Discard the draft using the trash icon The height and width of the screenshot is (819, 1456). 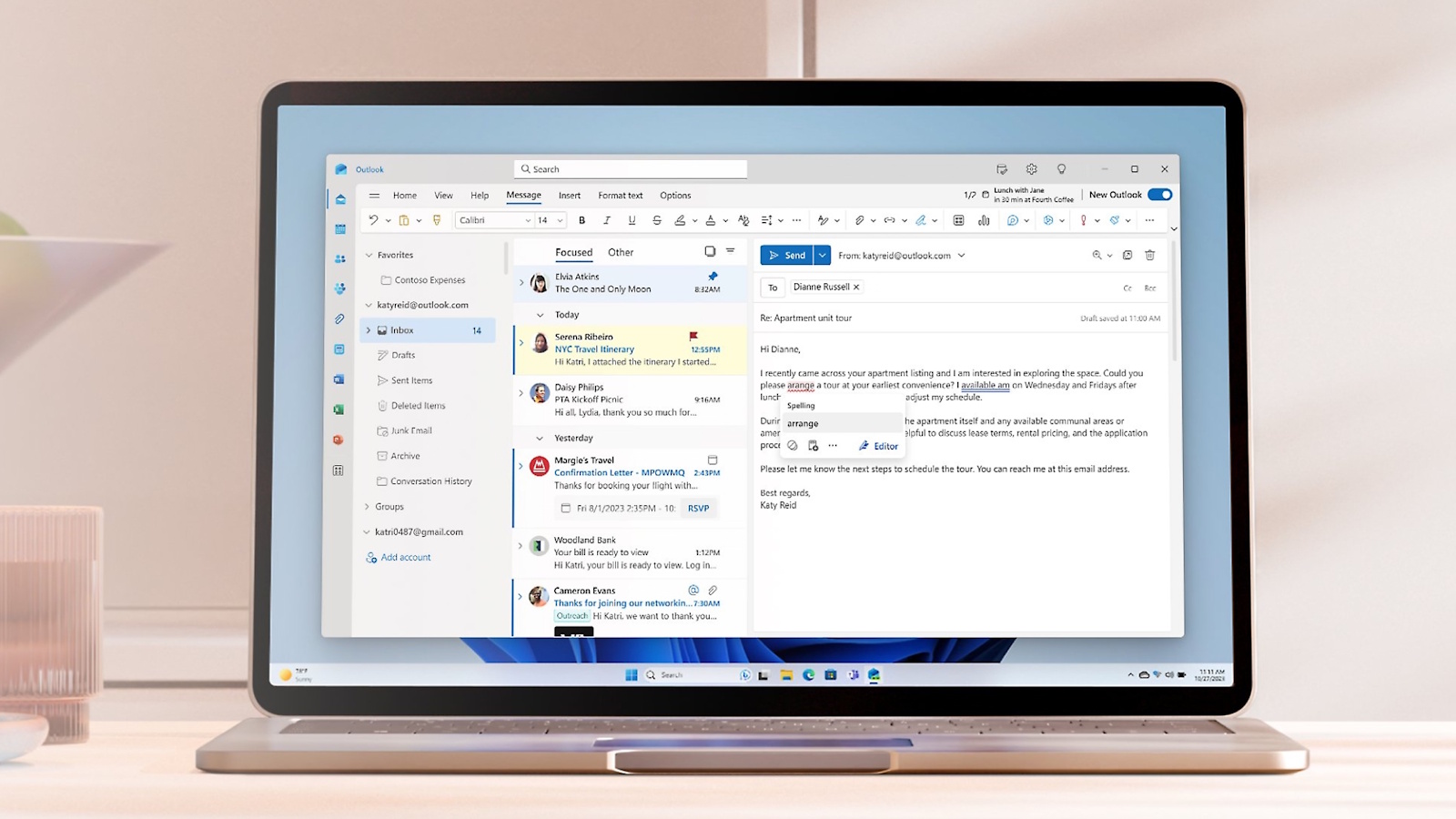[x=1150, y=255]
